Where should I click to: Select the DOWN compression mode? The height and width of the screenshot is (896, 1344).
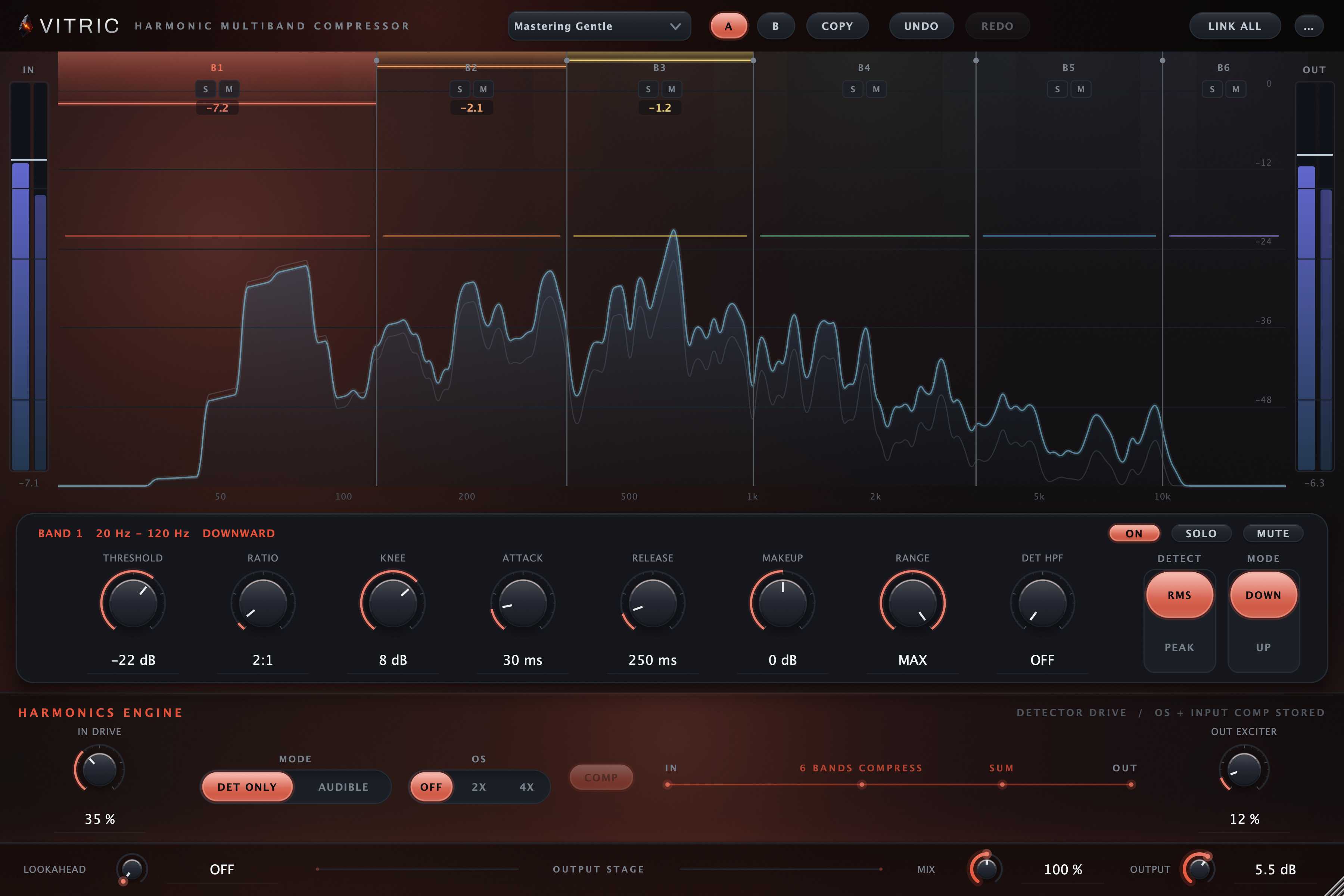tap(1263, 595)
